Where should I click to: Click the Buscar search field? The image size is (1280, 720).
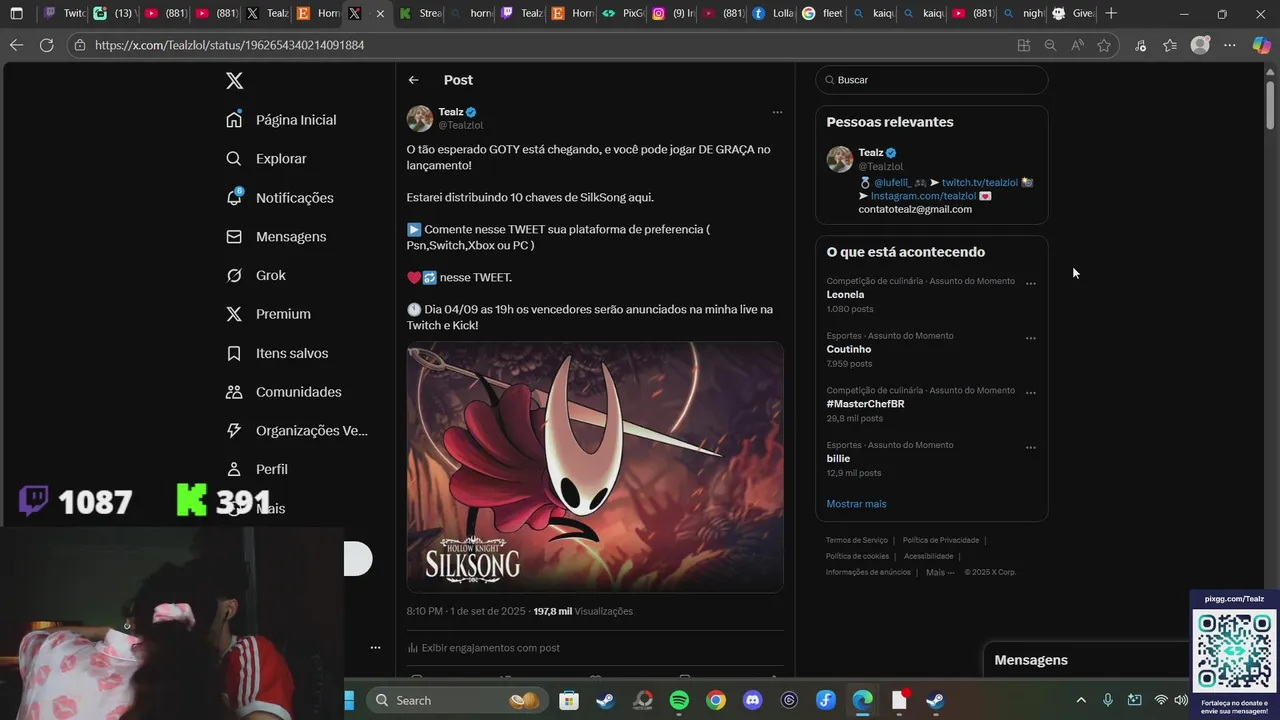pyautogui.click(x=932, y=80)
